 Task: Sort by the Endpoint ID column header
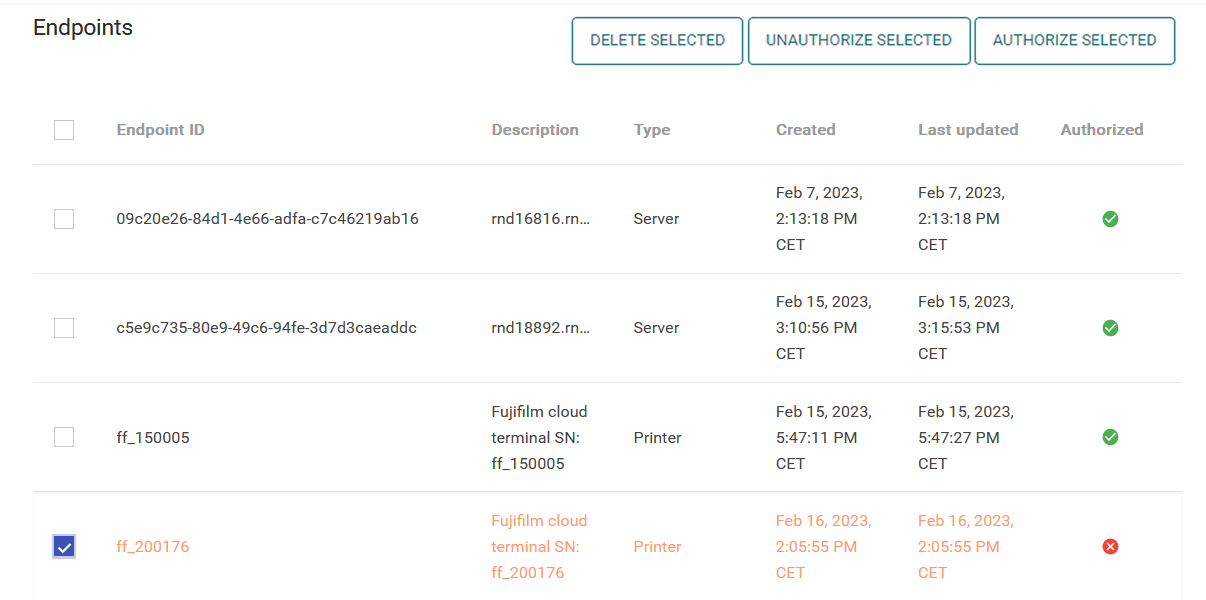[161, 130]
